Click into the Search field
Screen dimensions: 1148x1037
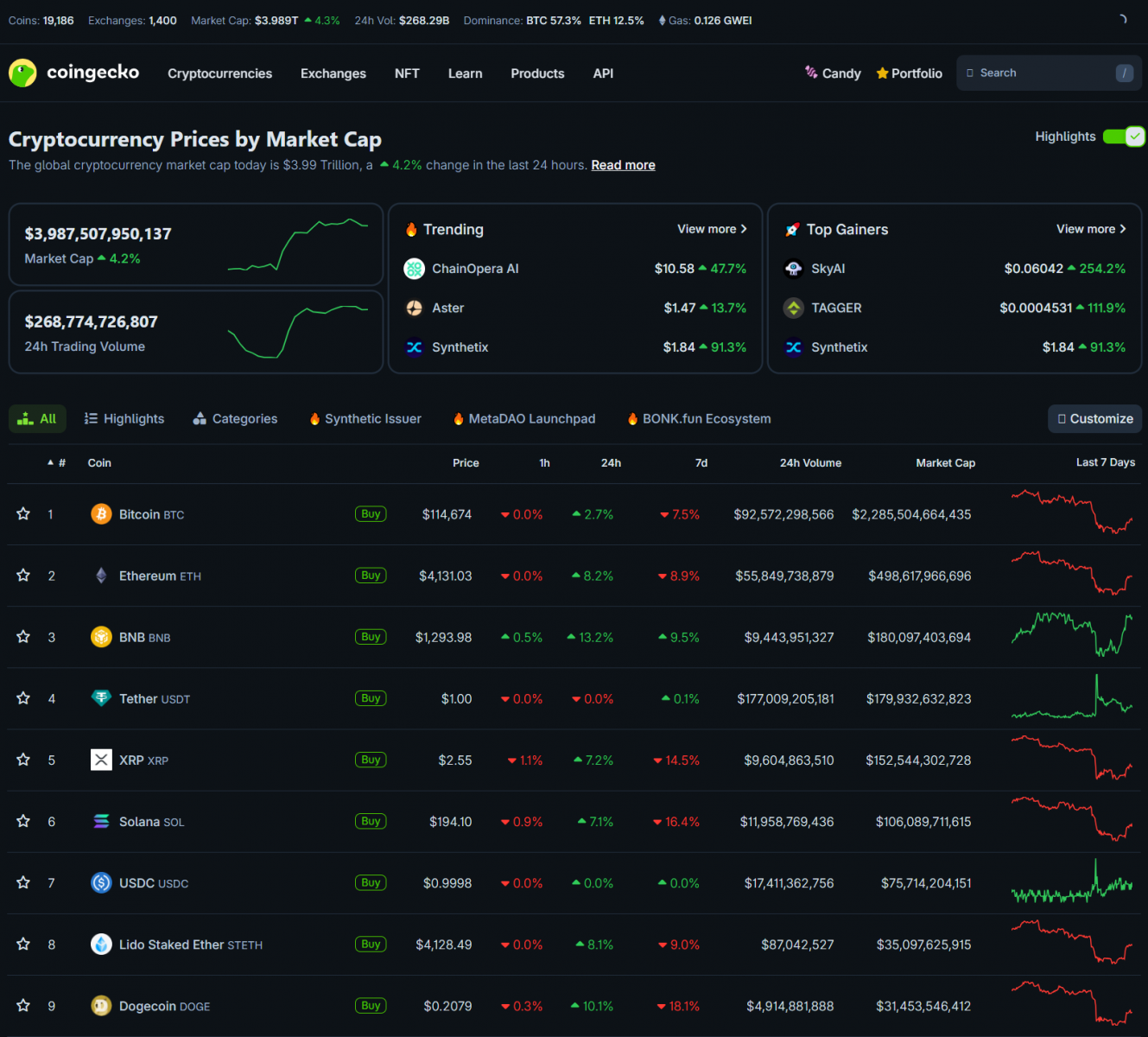point(1041,73)
